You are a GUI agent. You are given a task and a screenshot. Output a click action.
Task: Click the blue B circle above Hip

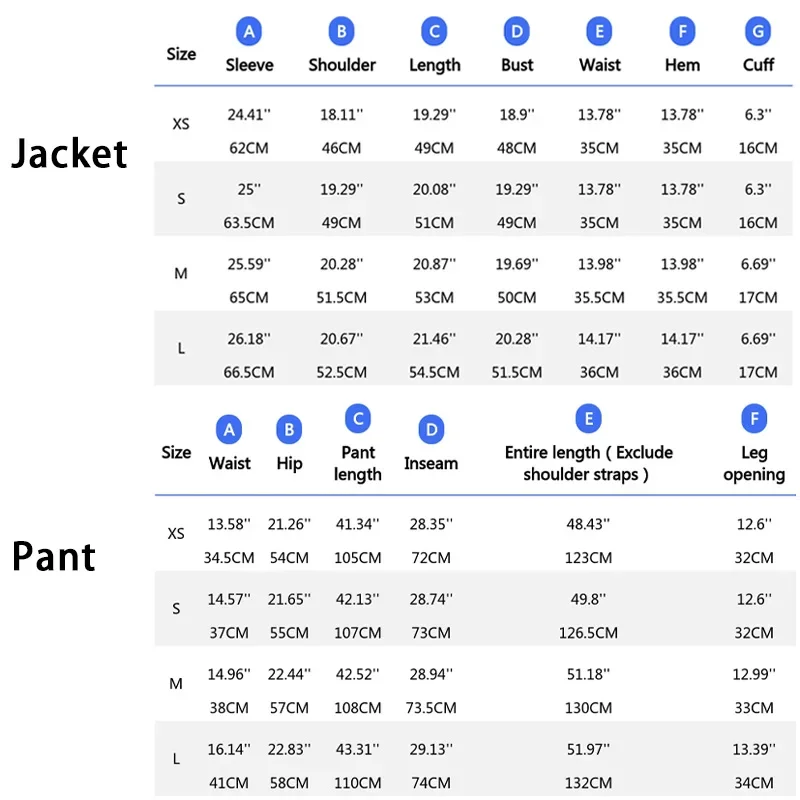pos(289,430)
